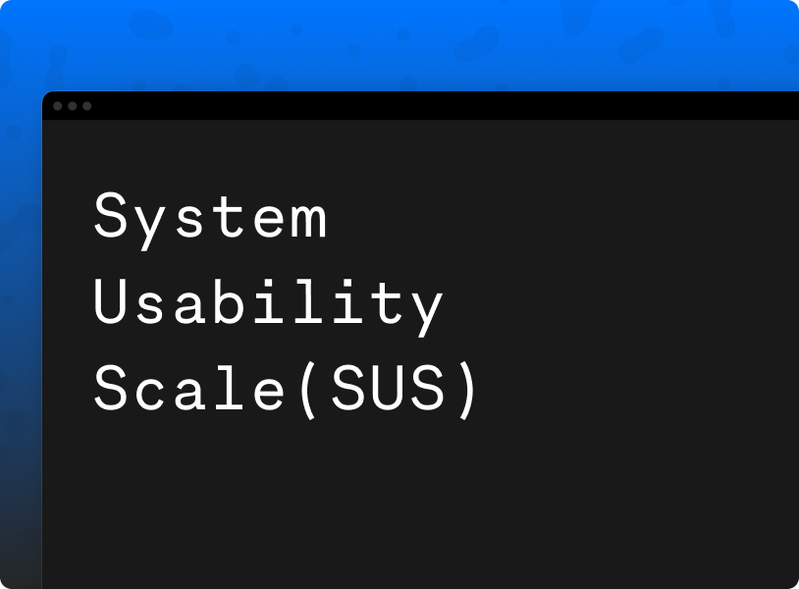Click the word "System"
Image resolution: width=799 pixels, height=589 pixels.
point(210,218)
